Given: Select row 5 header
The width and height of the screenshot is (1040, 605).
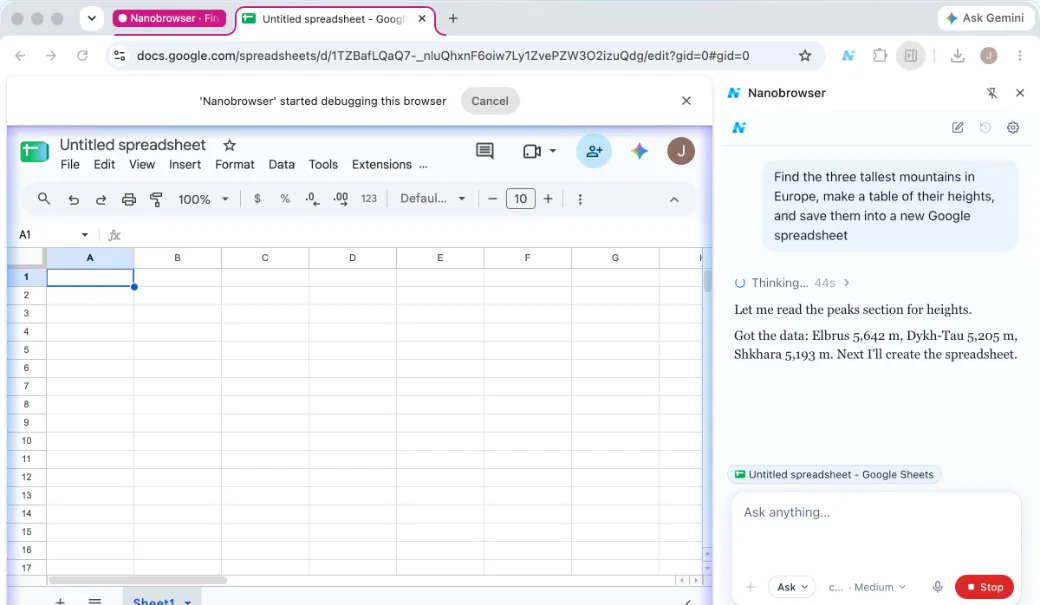Looking at the screenshot, I should 27,350.
